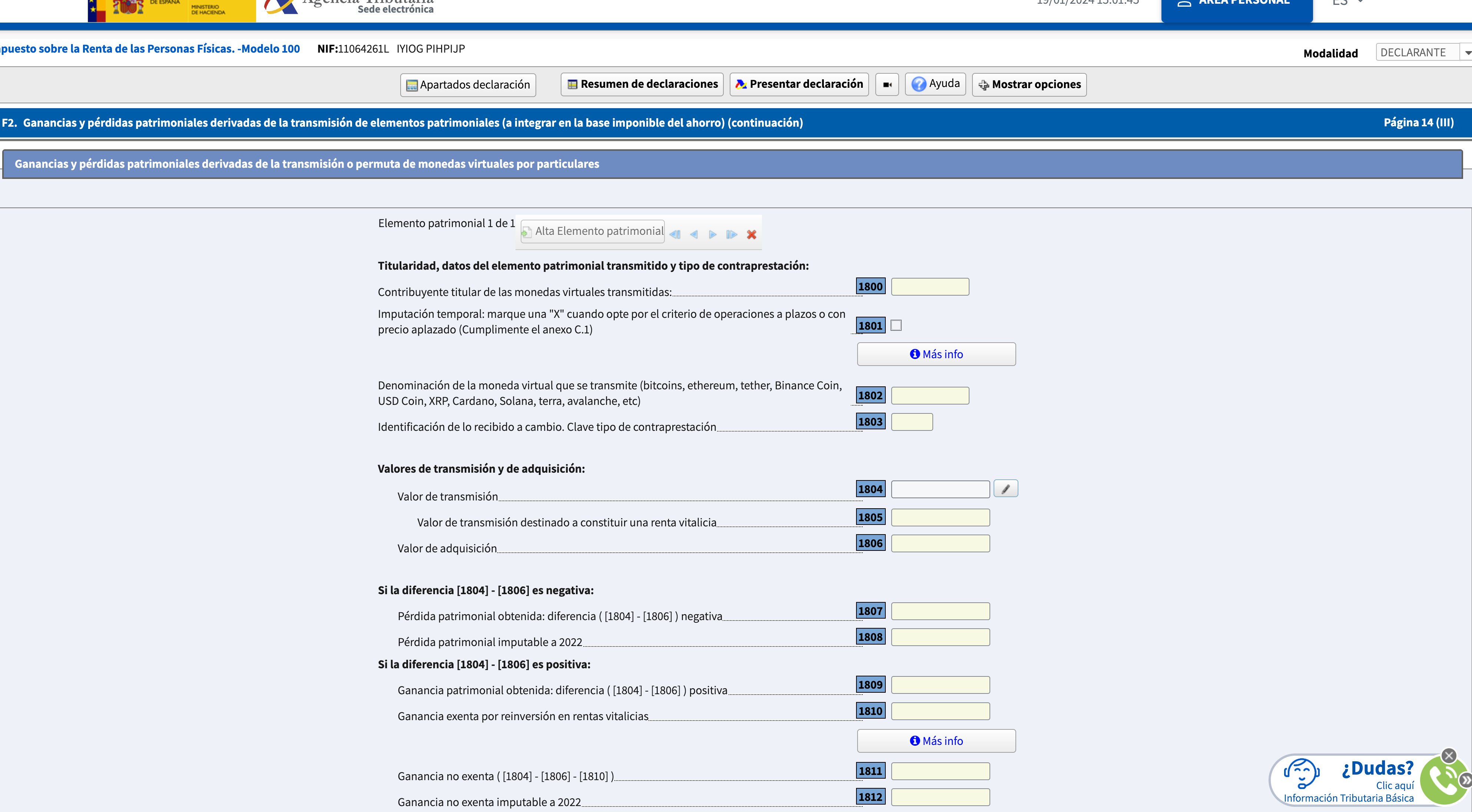1472x812 pixels.
Task: Click the clave tipo contraprestación field 1803
Action: 911,422
